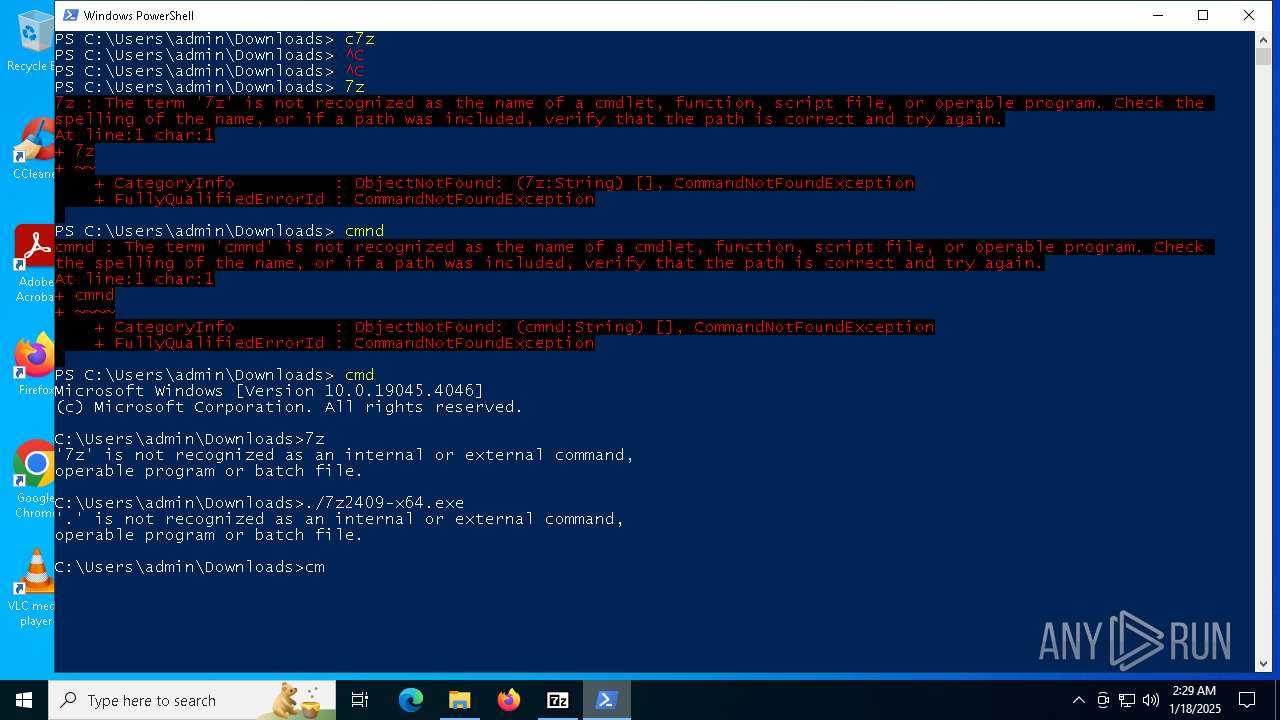This screenshot has height=720, width=1280.
Task: Launch the Google Chrome desktop shortcut
Action: coord(33,478)
